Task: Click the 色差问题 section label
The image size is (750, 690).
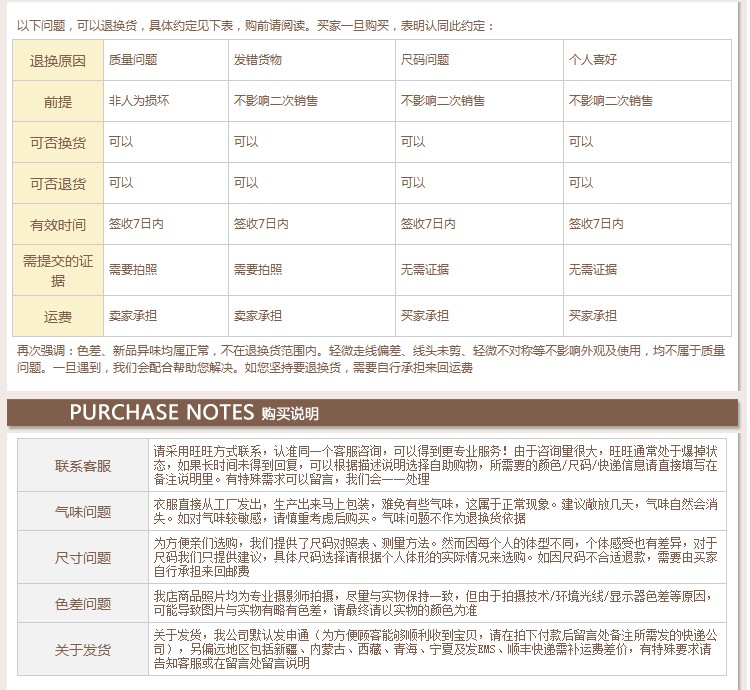Action: pos(83,603)
